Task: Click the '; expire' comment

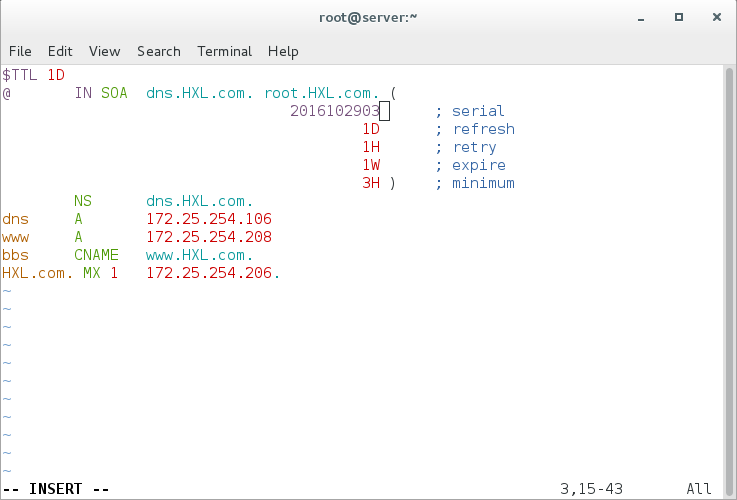Action: tap(470, 165)
